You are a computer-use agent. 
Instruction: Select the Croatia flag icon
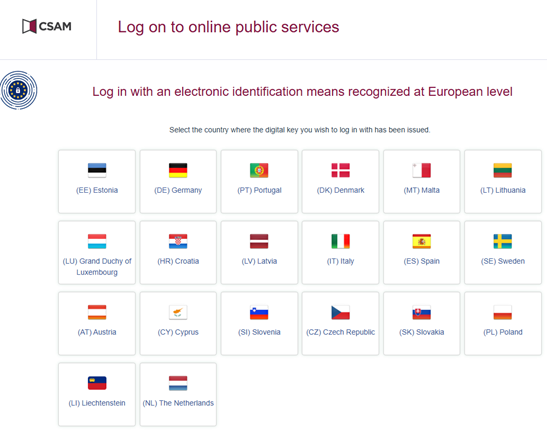[178, 241]
